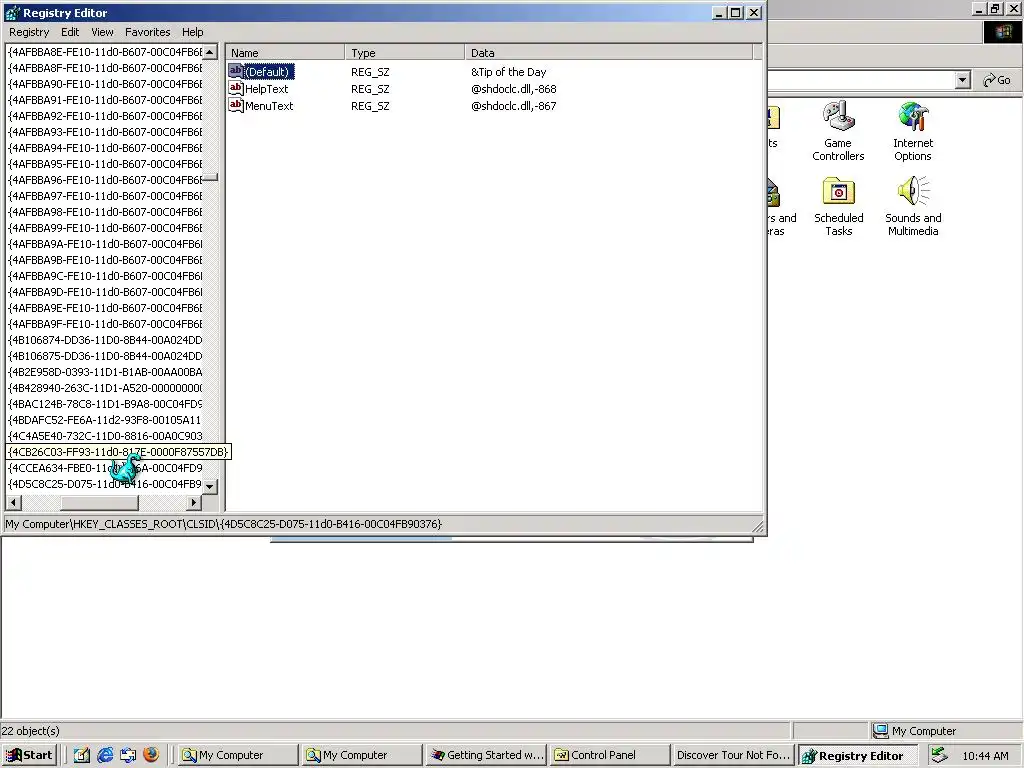Viewport: 1024px width, 768px height.
Task: Select key {4AFBBA96-FE10-11d0-B607
Action: tap(104, 180)
